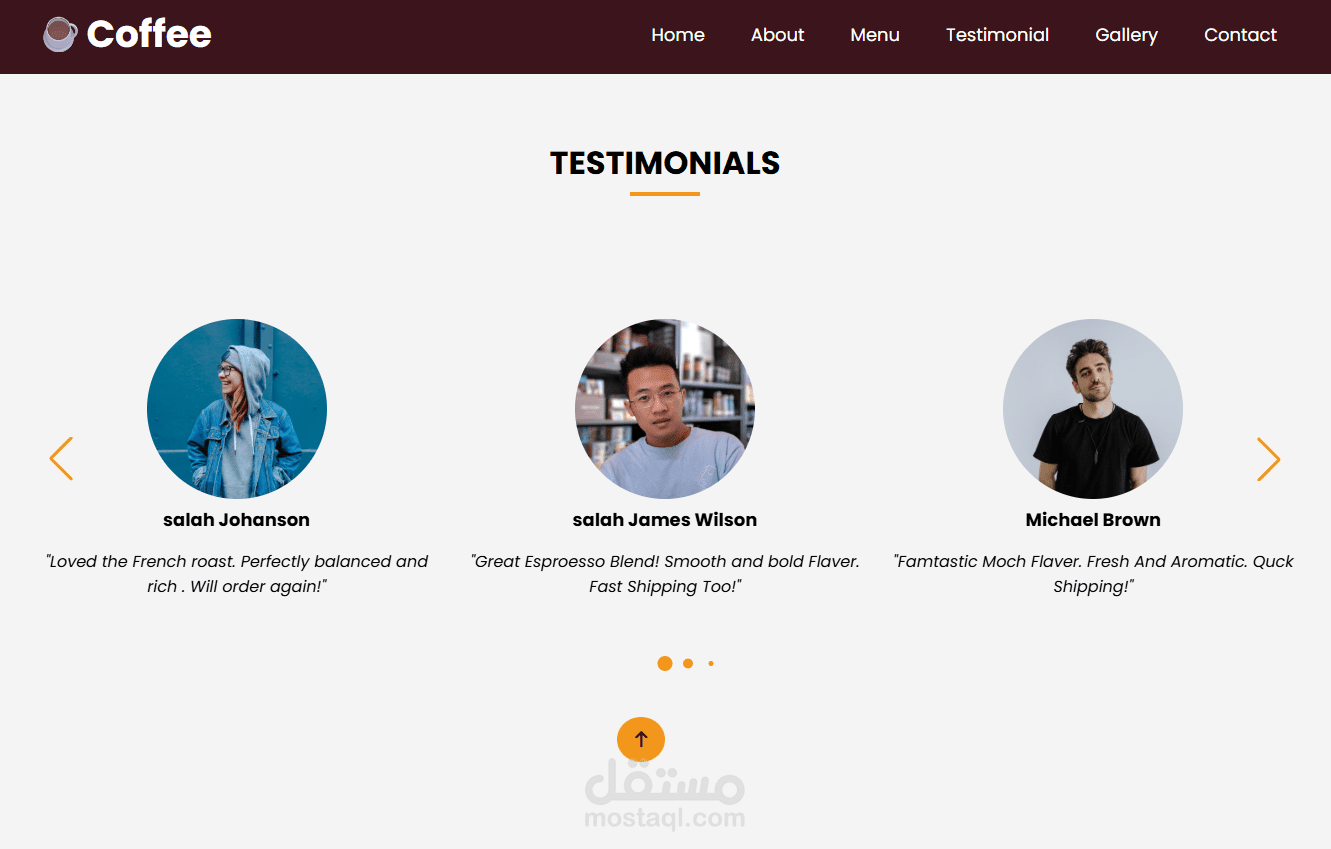The width and height of the screenshot is (1331, 849).
Task: Click the French roast testimonial quote
Action: 237,574
